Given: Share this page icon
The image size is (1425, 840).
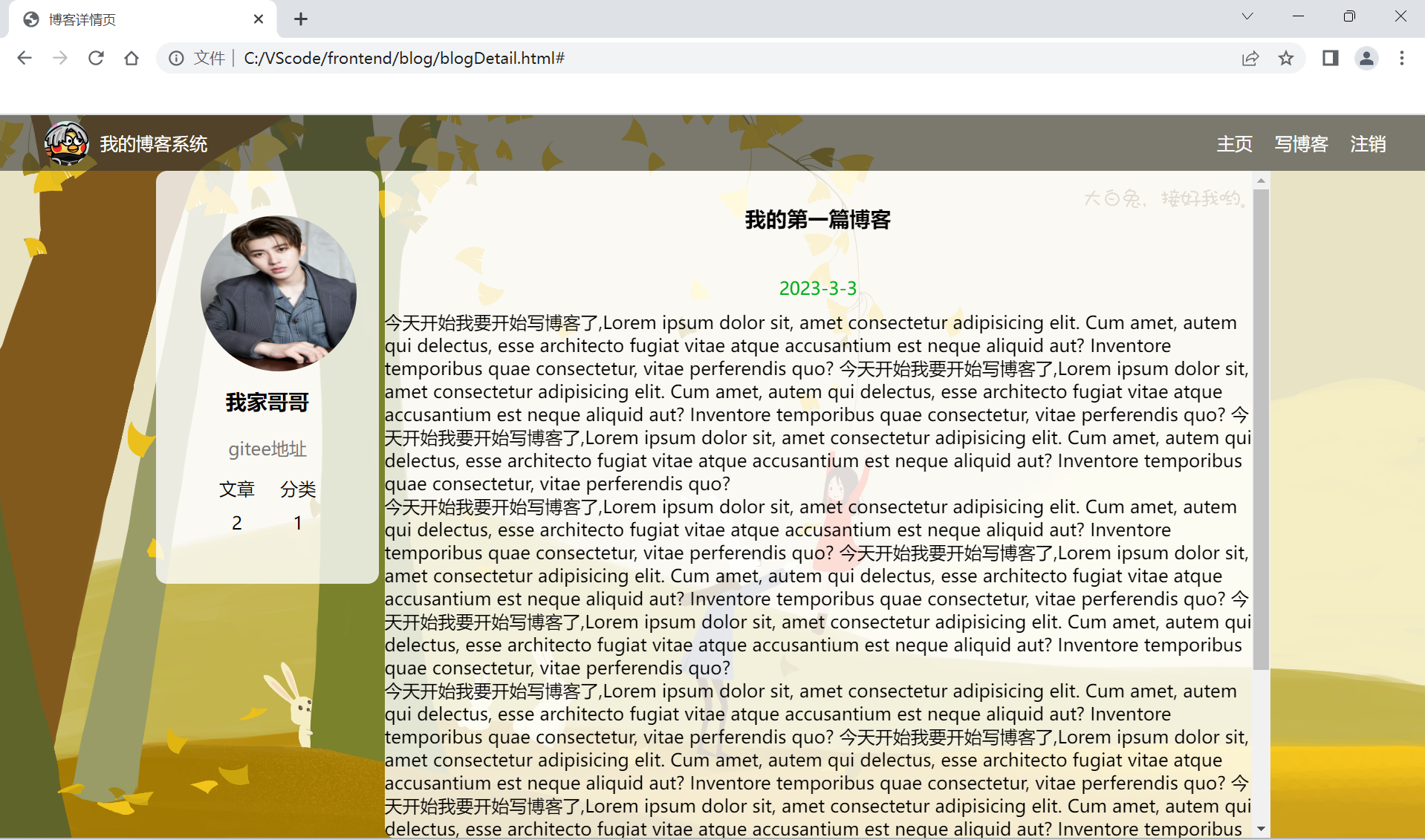Looking at the screenshot, I should pos(1250,58).
